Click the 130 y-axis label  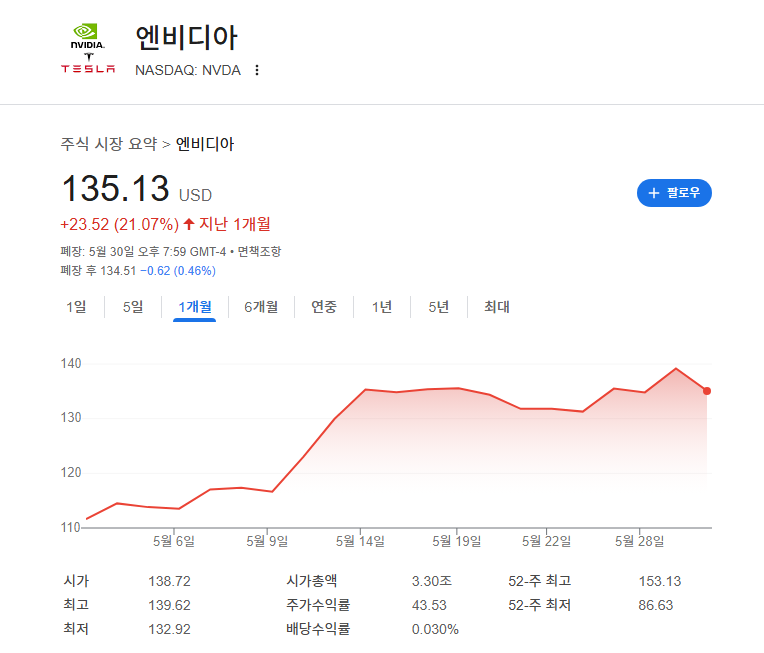click(x=71, y=418)
